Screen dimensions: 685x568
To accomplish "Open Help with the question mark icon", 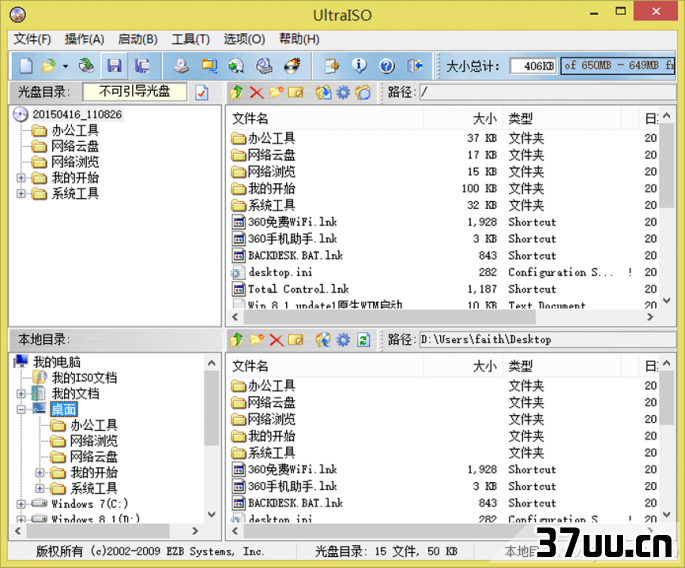I will click(x=387, y=66).
